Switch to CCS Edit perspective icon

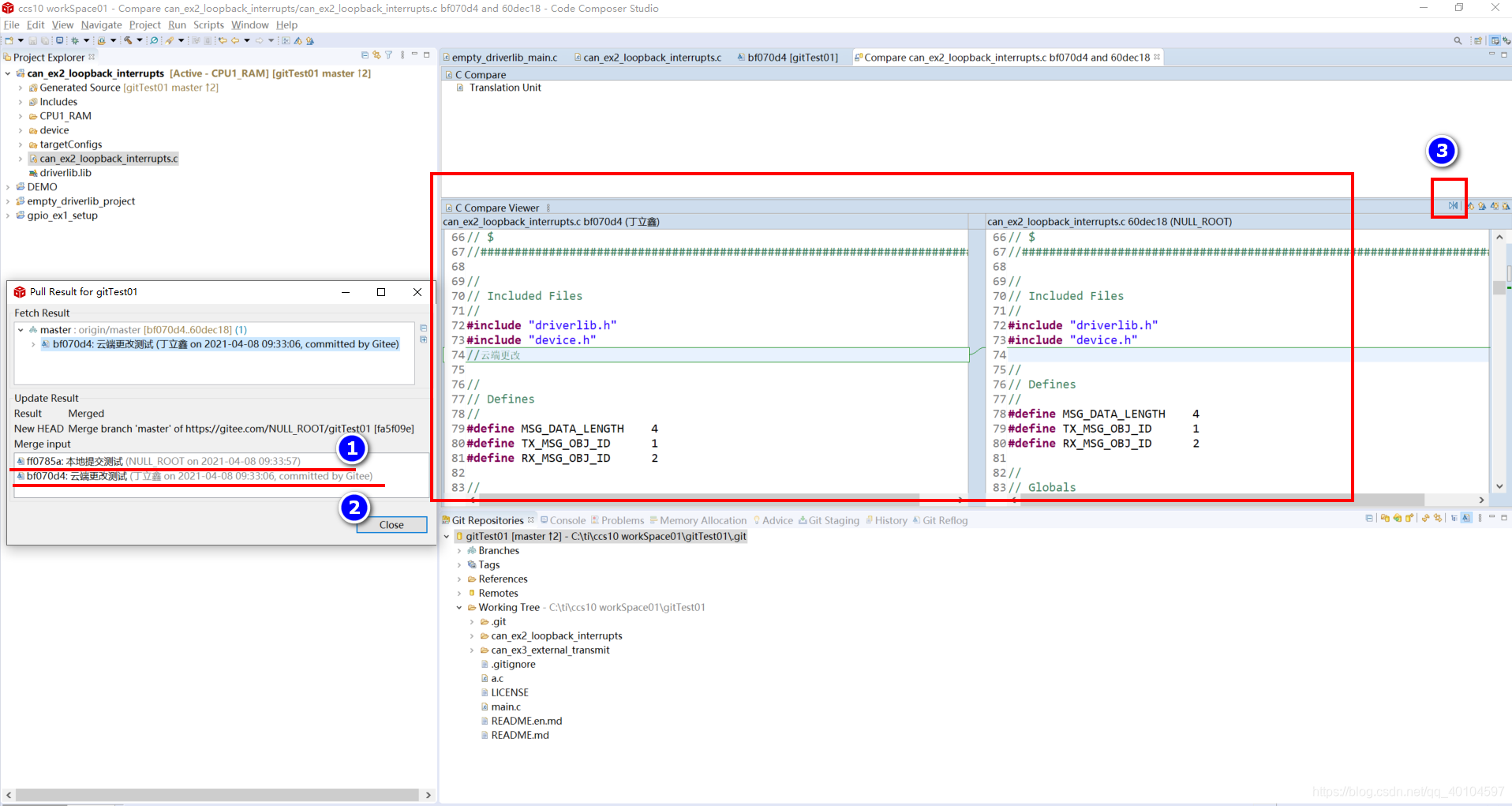pos(1495,40)
